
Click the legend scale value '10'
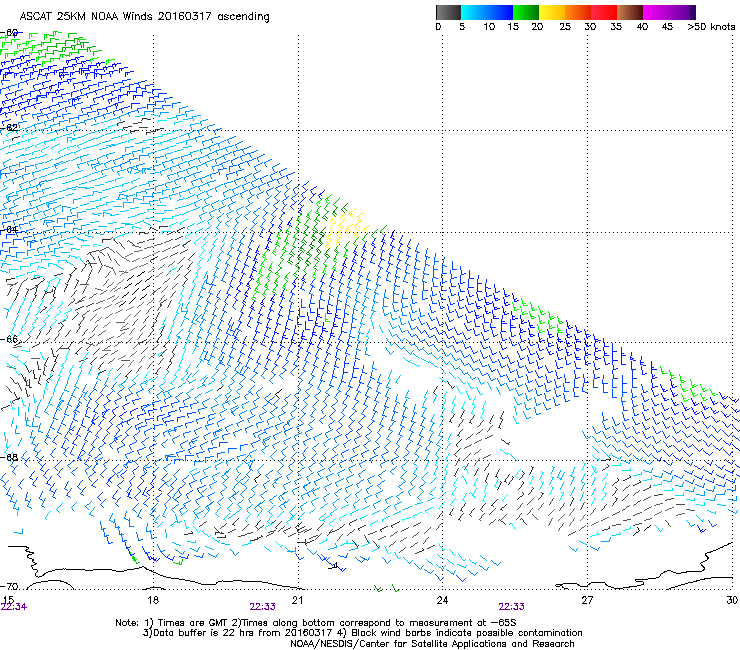click(489, 27)
